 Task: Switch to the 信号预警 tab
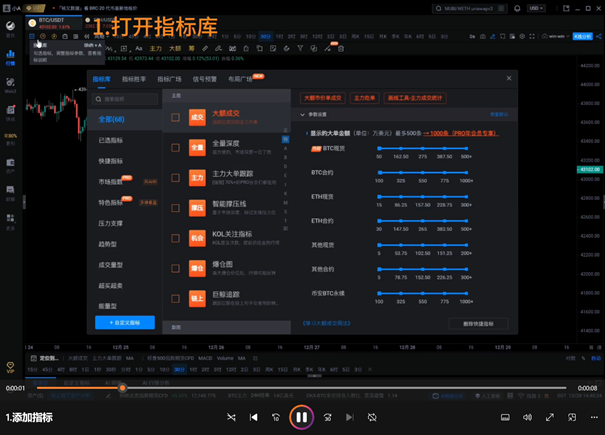click(204, 79)
